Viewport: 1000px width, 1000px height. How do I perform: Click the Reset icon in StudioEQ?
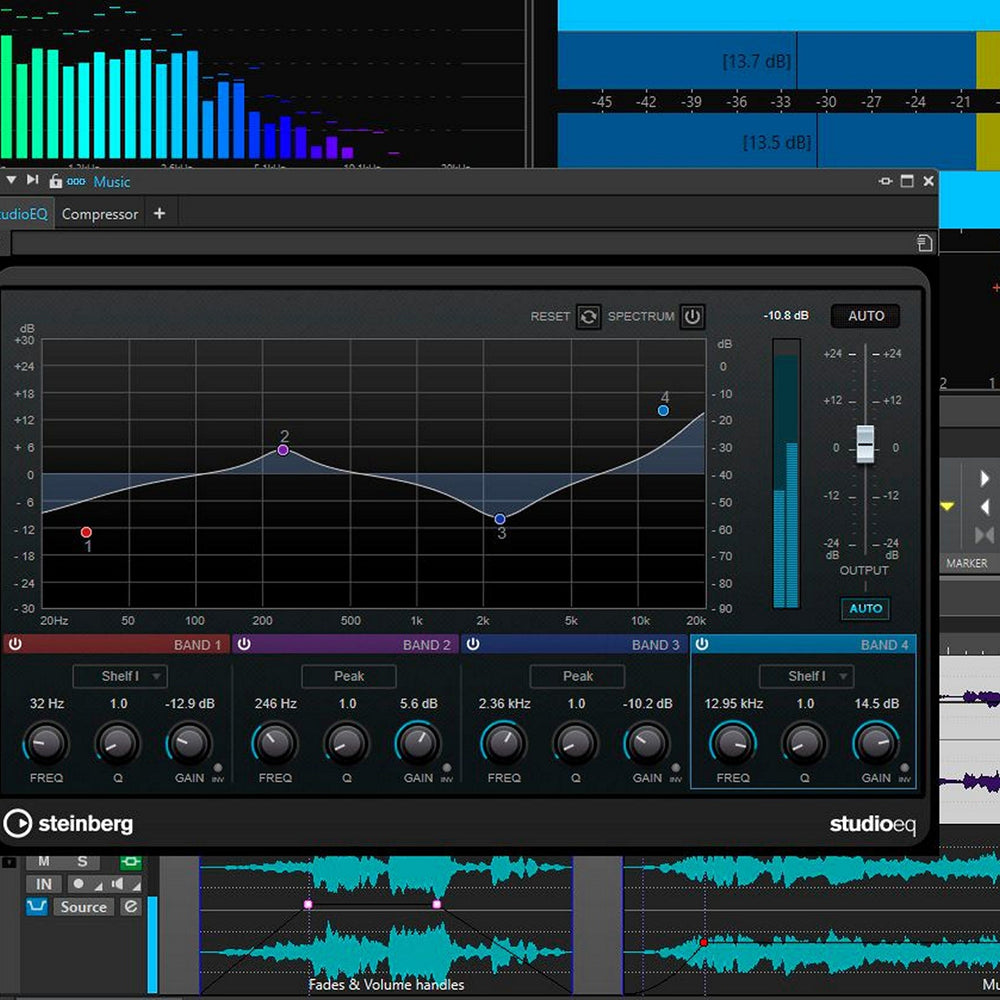click(589, 317)
